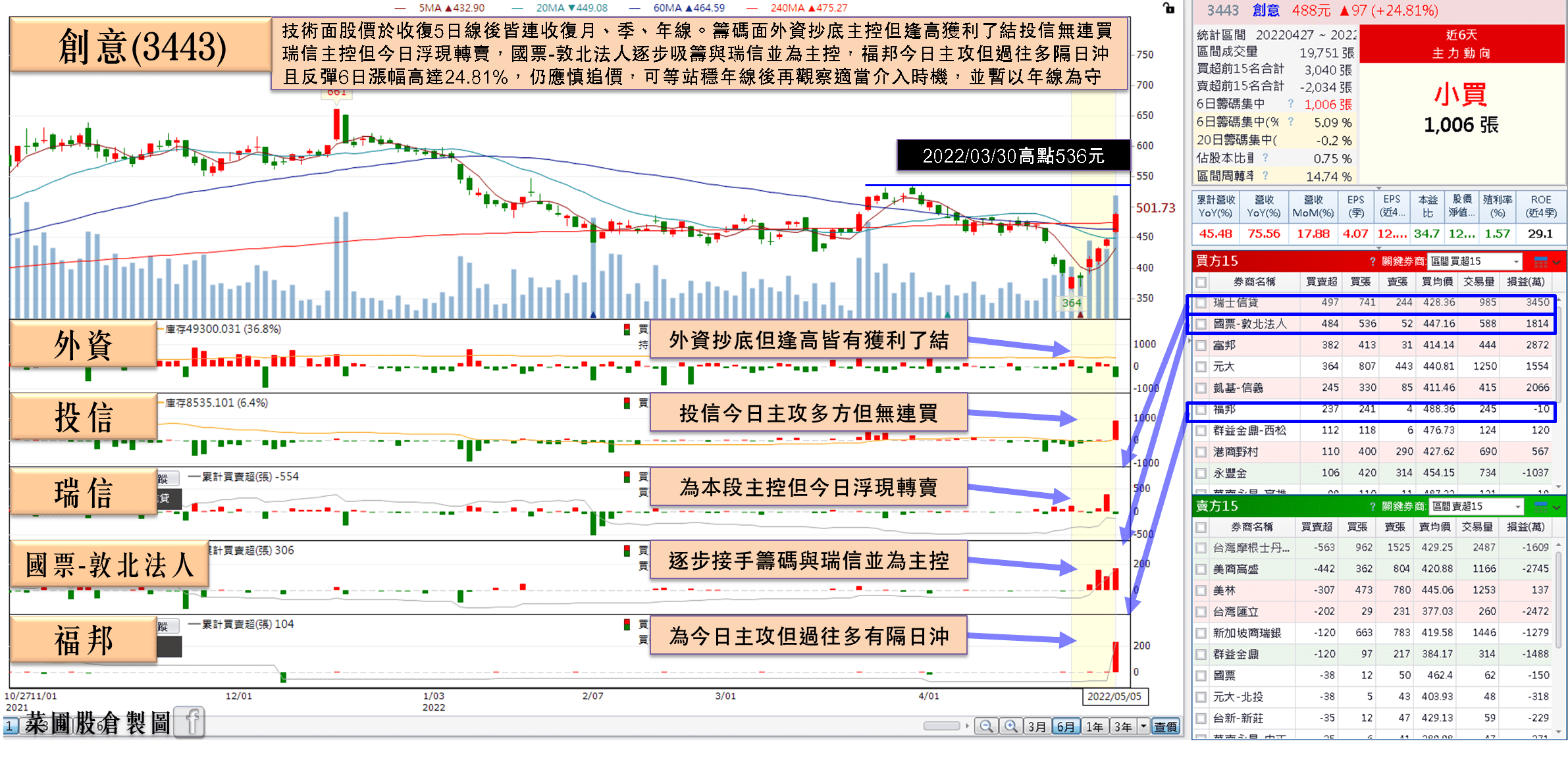Click the 查價 button
Screen dimensions: 1568x758
(x=1165, y=726)
